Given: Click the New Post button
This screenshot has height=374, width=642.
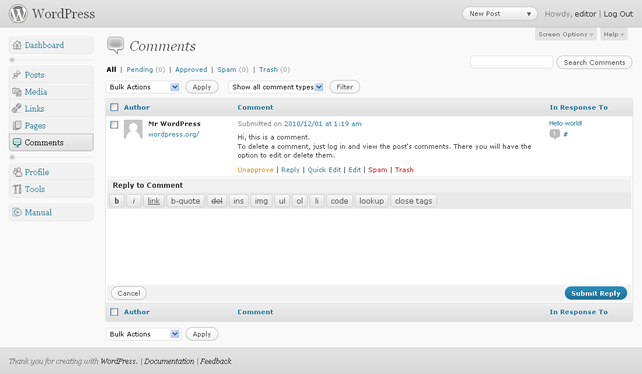Looking at the screenshot, I should pos(492,14).
